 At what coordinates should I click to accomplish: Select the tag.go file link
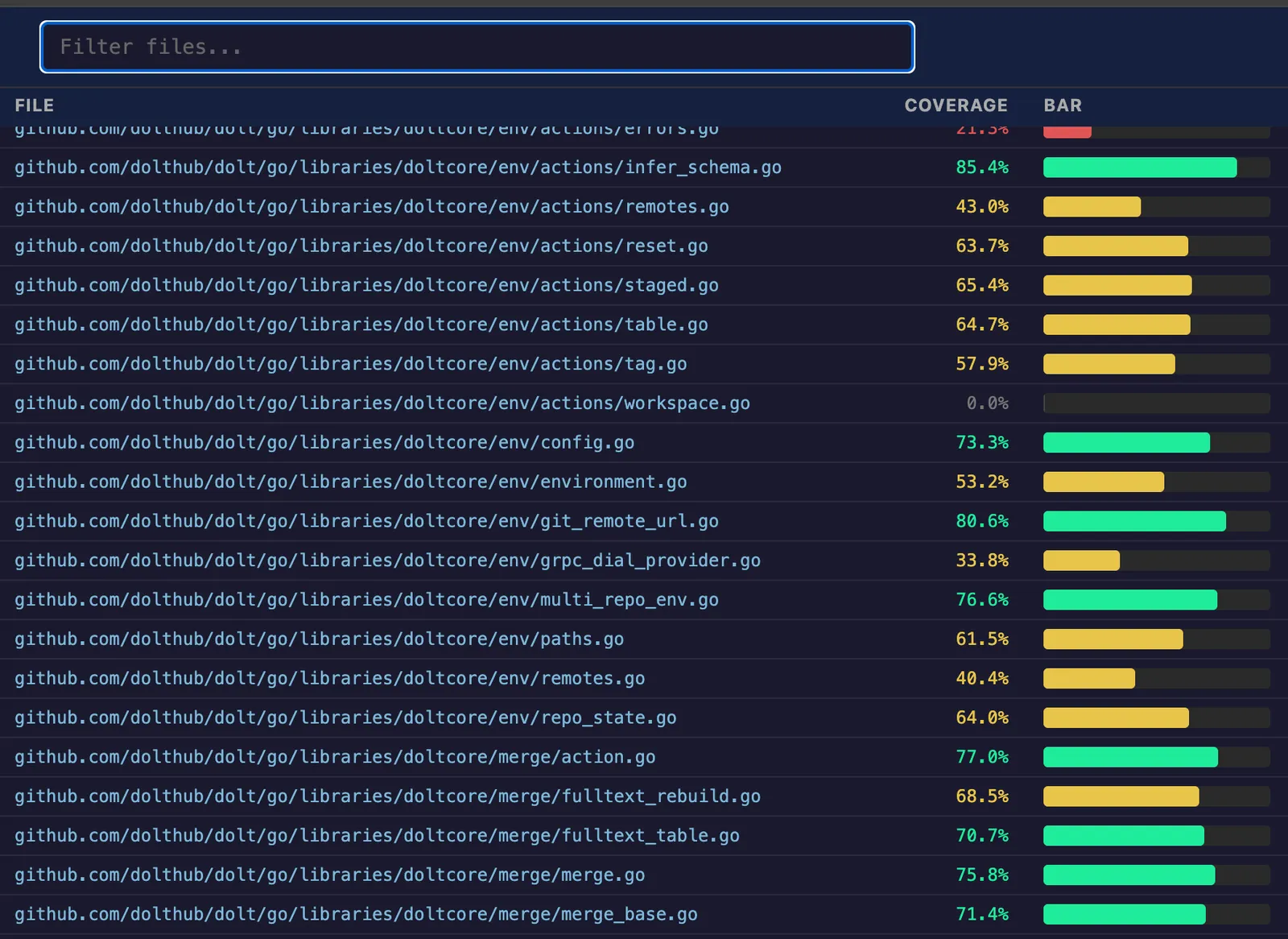pyautogui.click(x=350, y=364)
